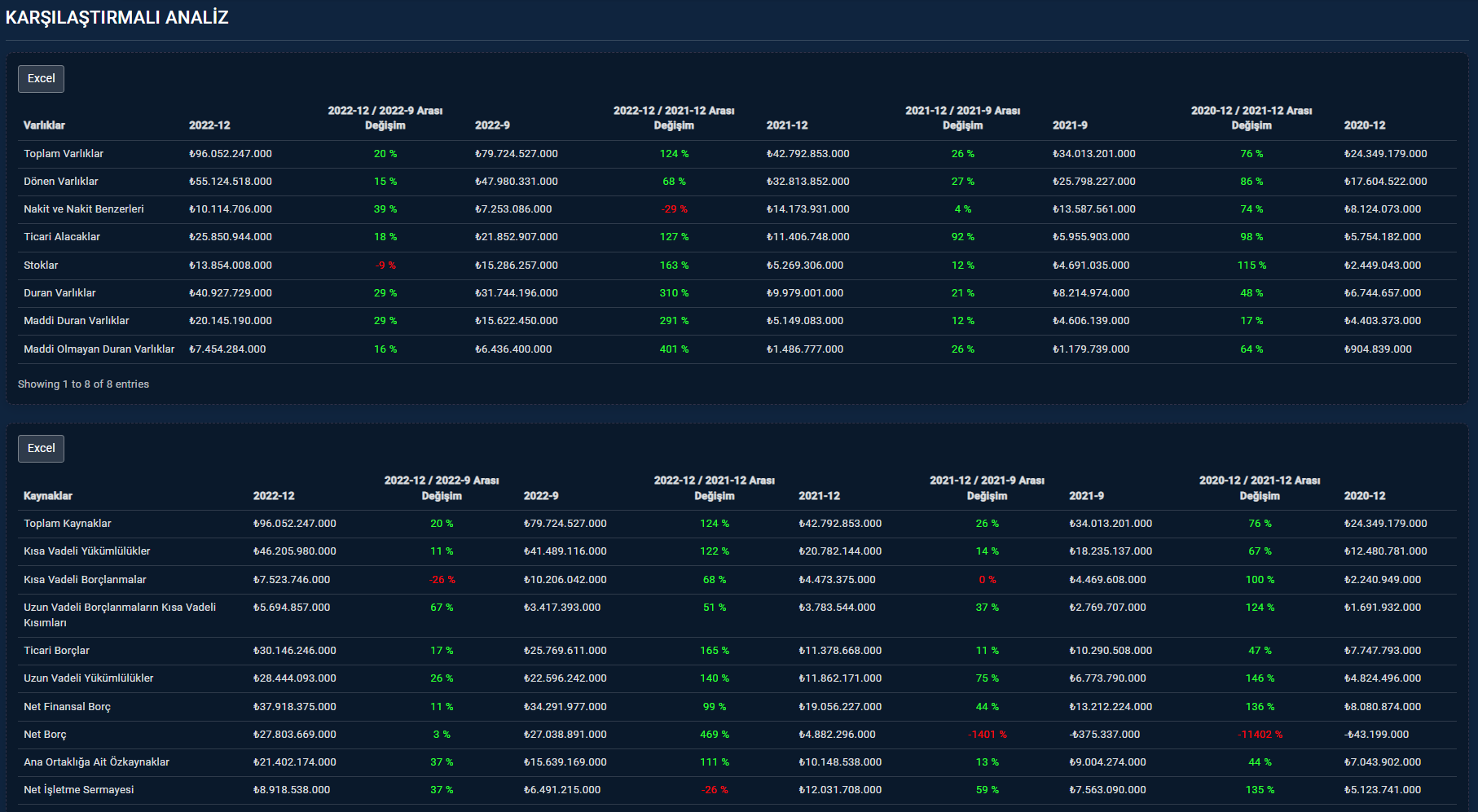Click Toplam Varlıklar row label
This screenshot has width=1478, height=812.
click(64, 154)
